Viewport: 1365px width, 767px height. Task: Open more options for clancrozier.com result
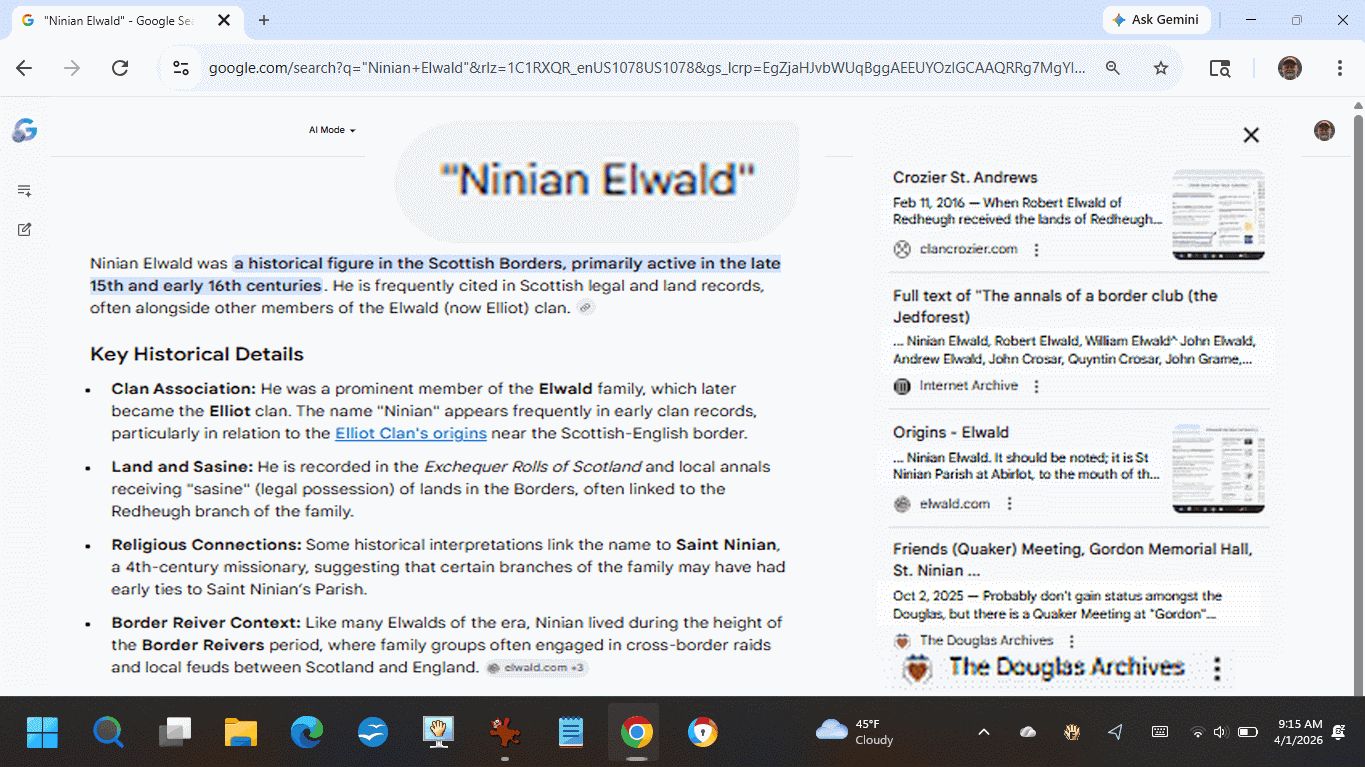pyautogui.click(x=1037, y=250)
